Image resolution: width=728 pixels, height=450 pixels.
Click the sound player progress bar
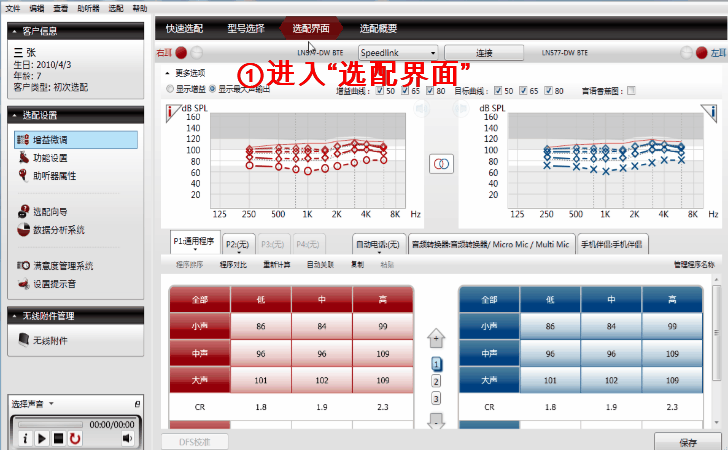pyautogui.click(x=50, y=424)
